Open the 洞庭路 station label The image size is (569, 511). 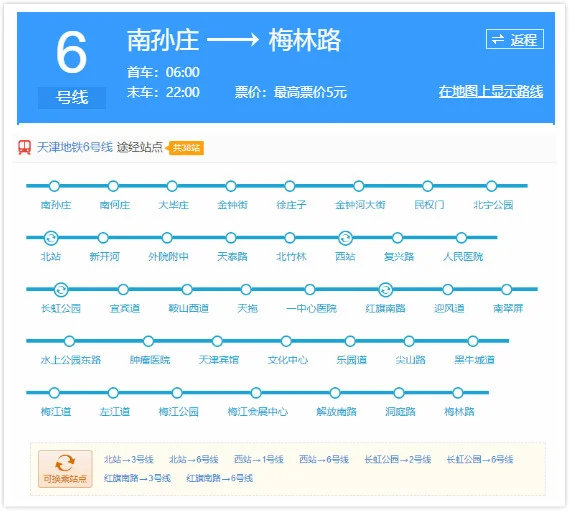coord(400,412)
